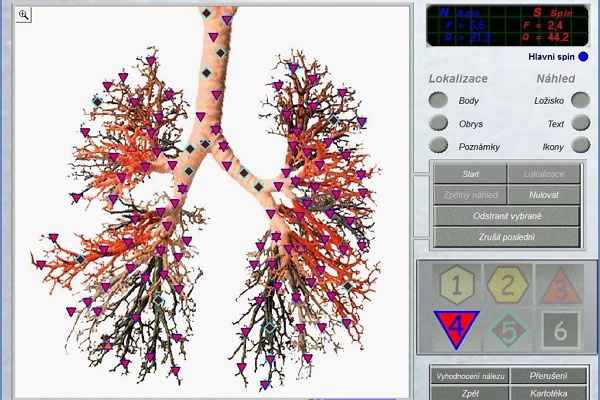The width and height of the screenshot is (600, 400).
Task: Select hexagon marker icon 1
Action: pos(457,284)
